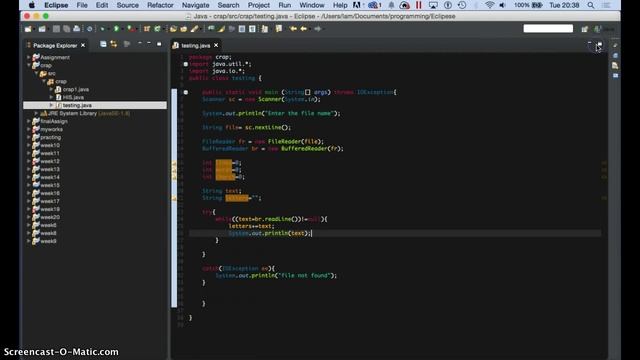Expand crap1.java in the tree
Image resolution: width=640 pixels, height=360 pixels.
[51, 89]
